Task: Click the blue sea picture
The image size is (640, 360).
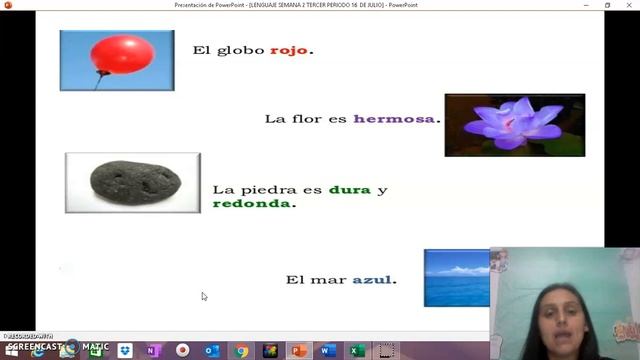Action: (457, 278)
